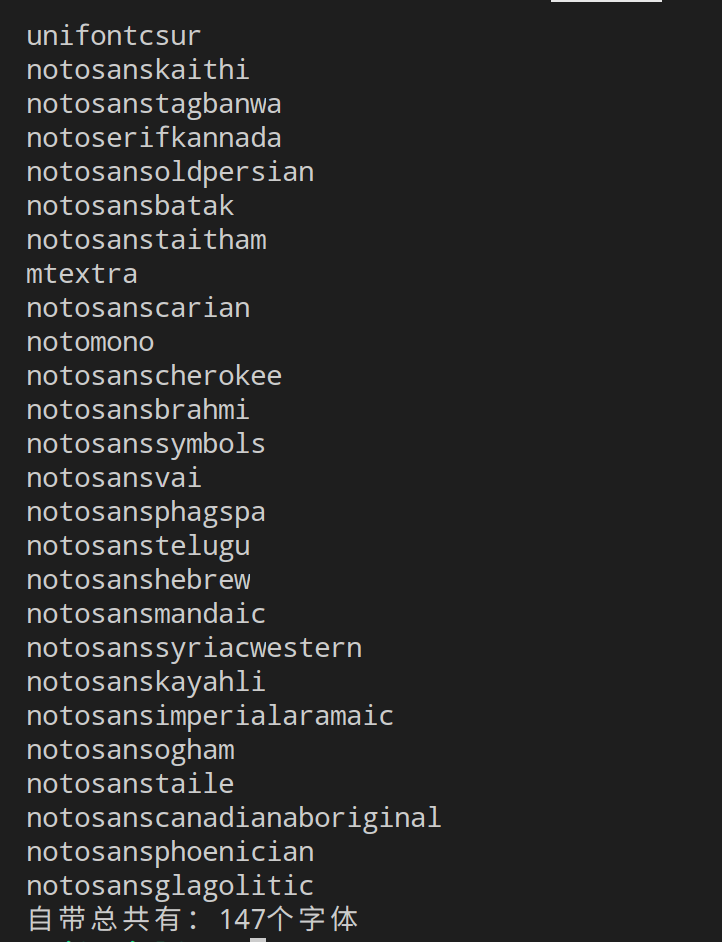Select the notosansvai text
Screen dimensions: 722x942
tap(114, 478)
